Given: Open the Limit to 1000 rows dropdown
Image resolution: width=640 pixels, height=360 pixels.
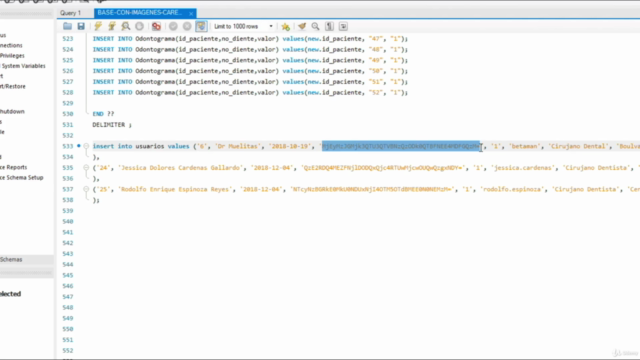Looking at the screenshot, I should coord(243,27).
